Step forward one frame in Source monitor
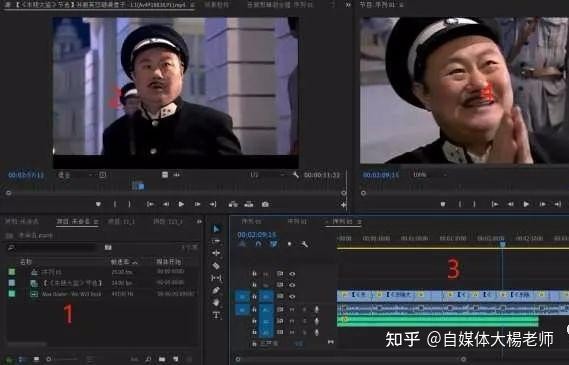The height and width of the screenshot is (365, 569). 197,204
